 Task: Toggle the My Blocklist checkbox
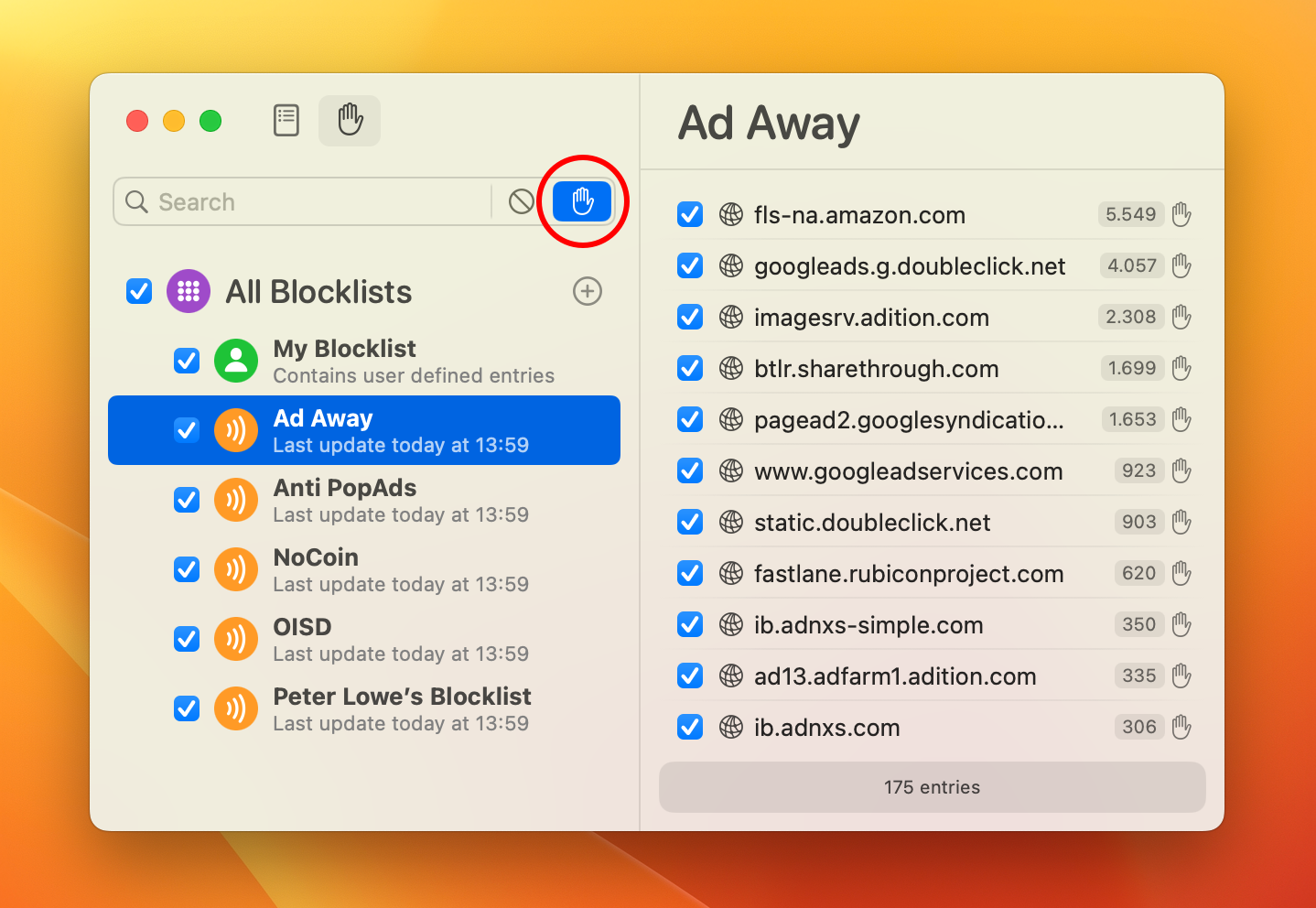point(187,361)
